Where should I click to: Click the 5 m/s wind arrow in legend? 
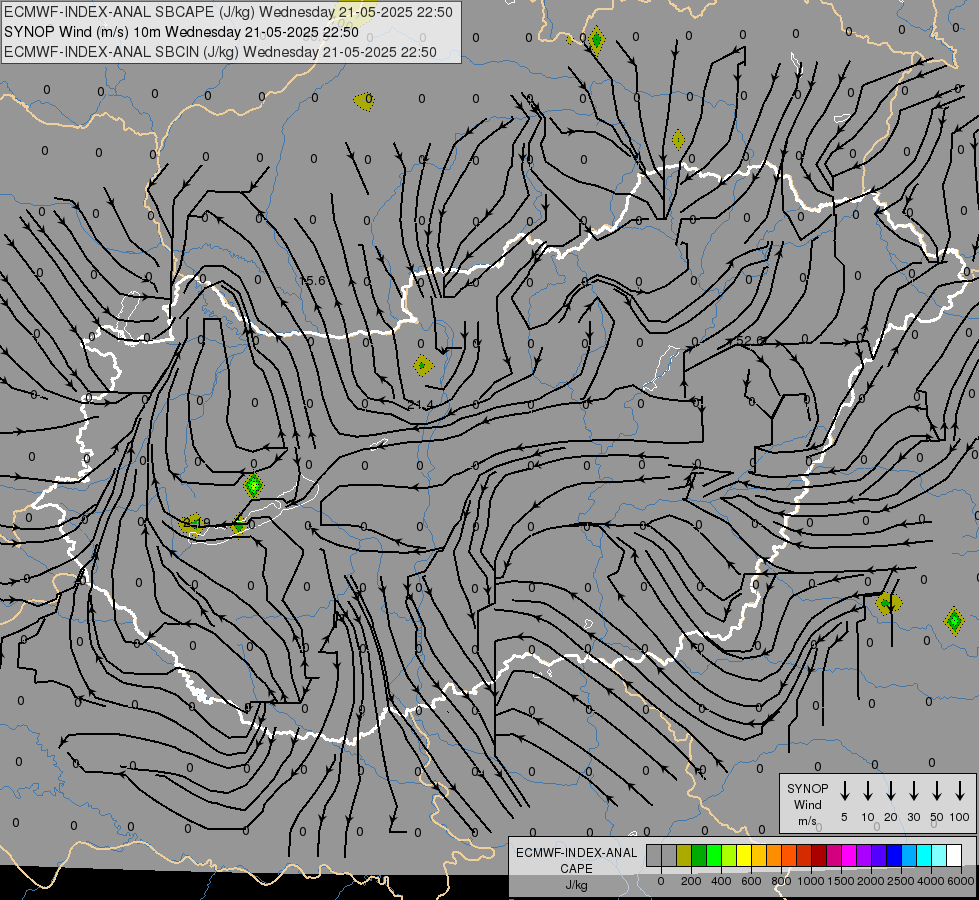pos(844,791)
